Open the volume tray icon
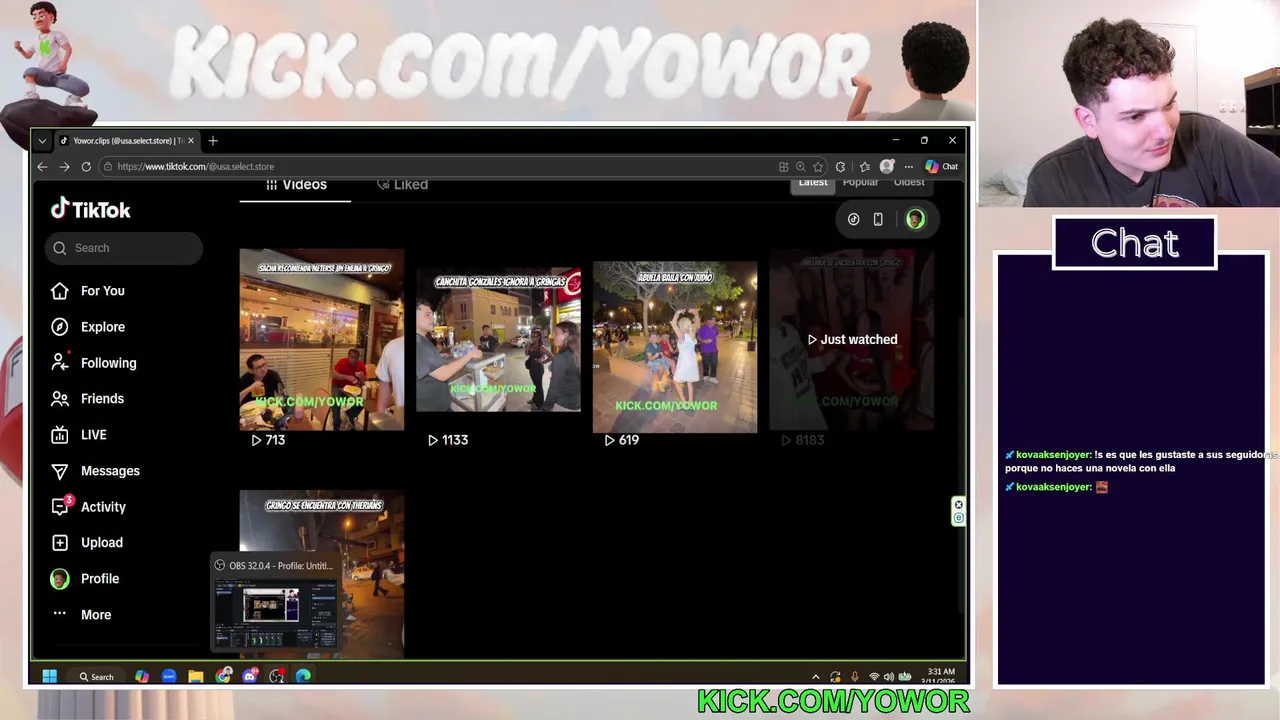 (888, 677)
